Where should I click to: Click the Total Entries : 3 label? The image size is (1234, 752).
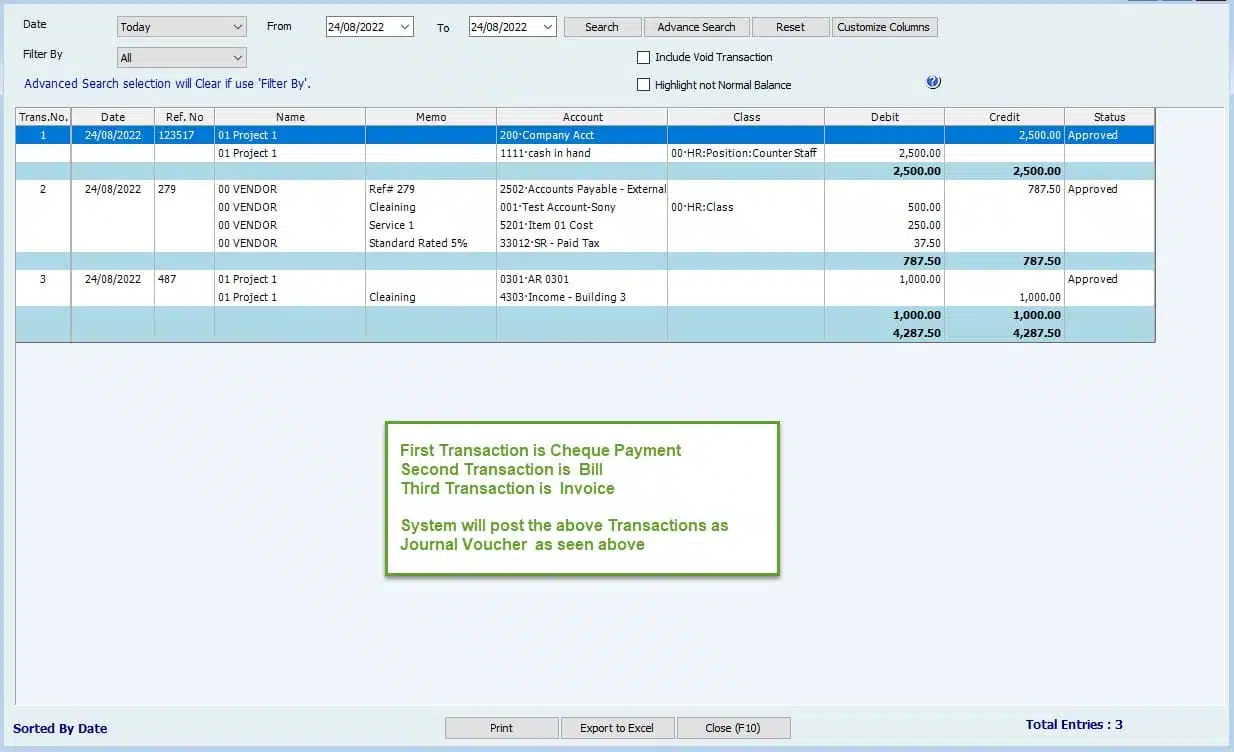tap(1074, 724)
